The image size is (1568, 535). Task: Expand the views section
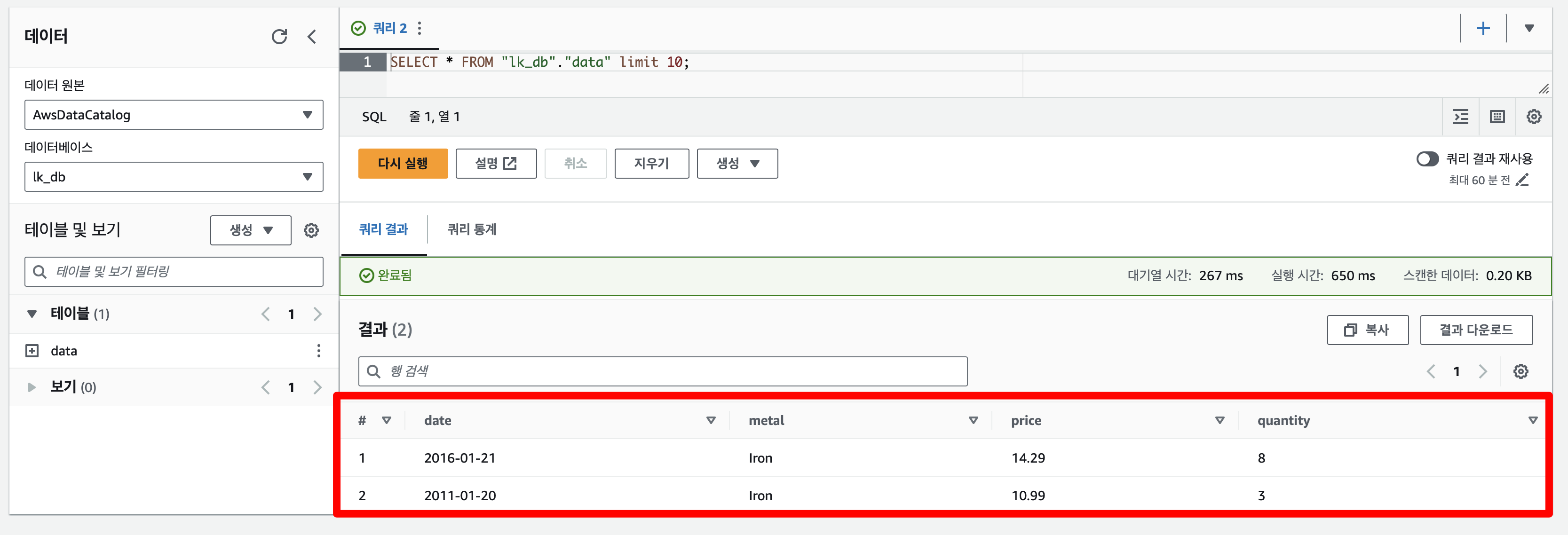32,387
